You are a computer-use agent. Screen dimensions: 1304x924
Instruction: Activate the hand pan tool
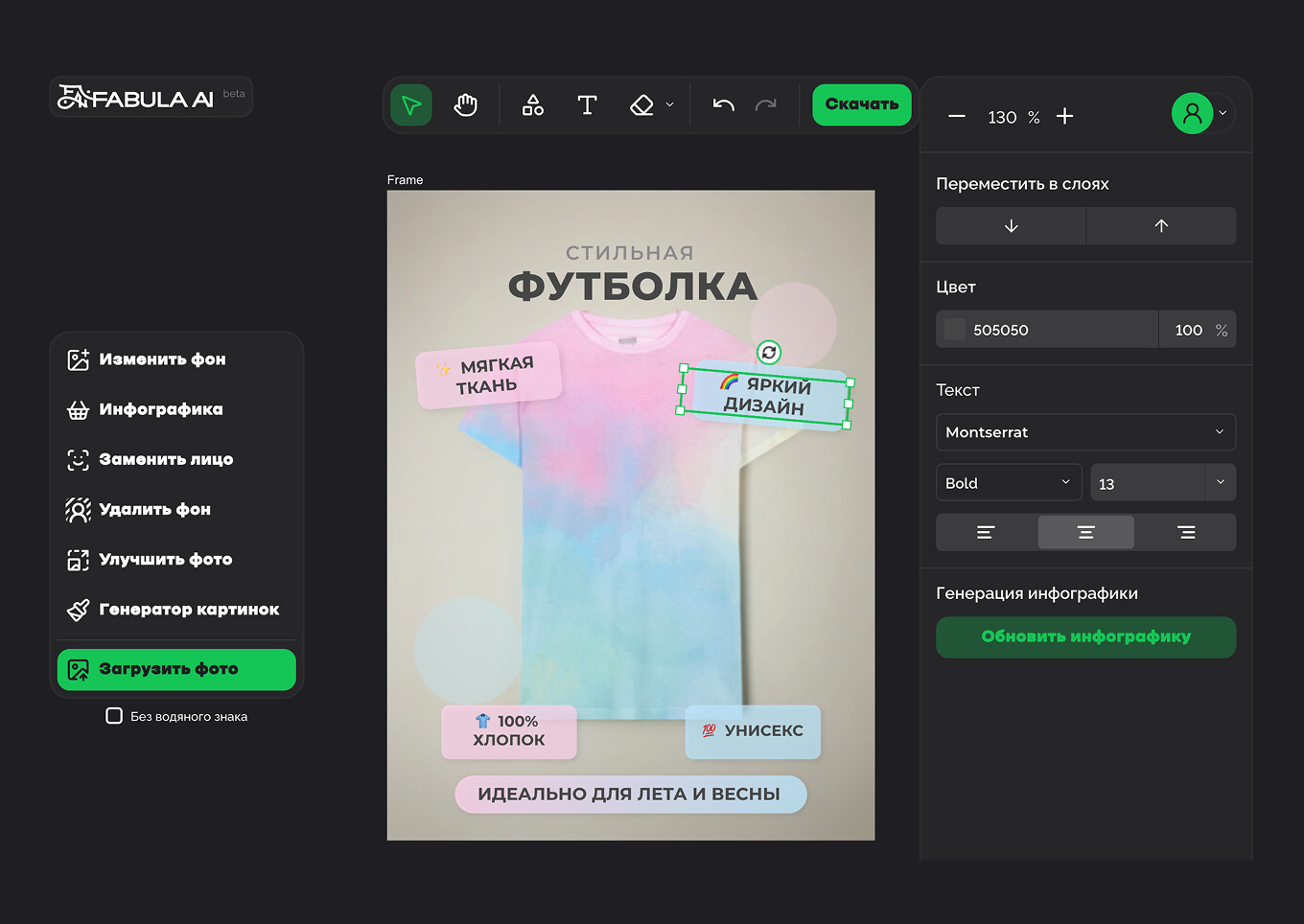(465, 104)
